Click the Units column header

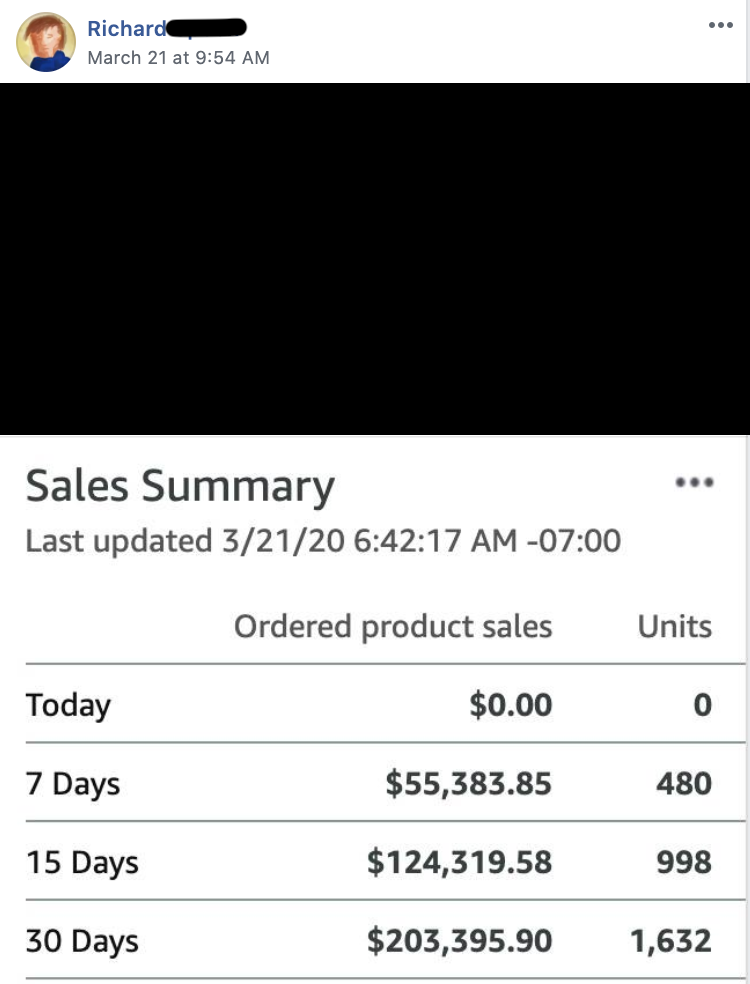(x=675, y=626)
